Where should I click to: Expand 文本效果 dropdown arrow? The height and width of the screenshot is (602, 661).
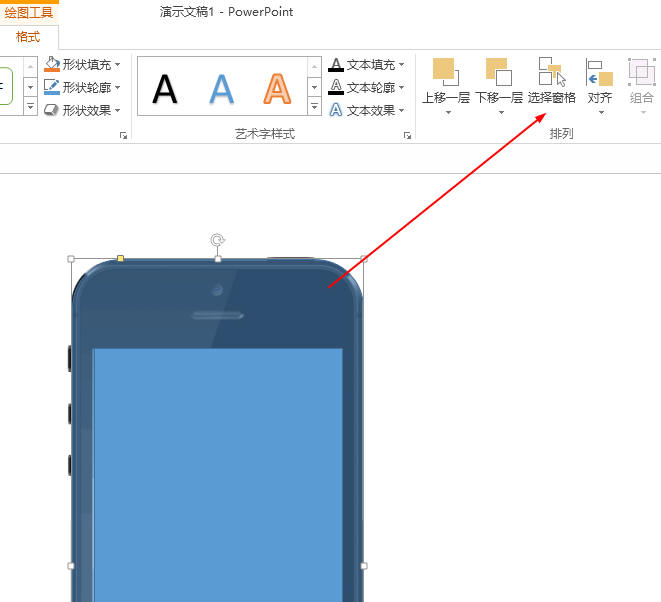click(401, 110)
